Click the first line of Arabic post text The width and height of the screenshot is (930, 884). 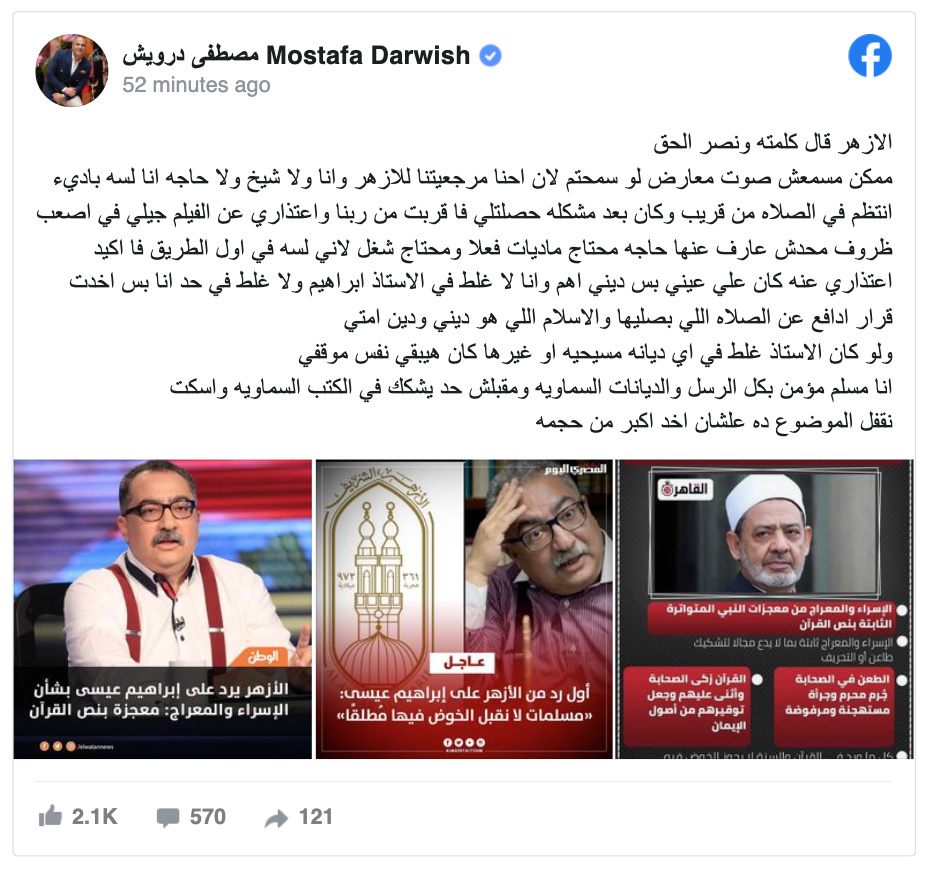(773, 142)
